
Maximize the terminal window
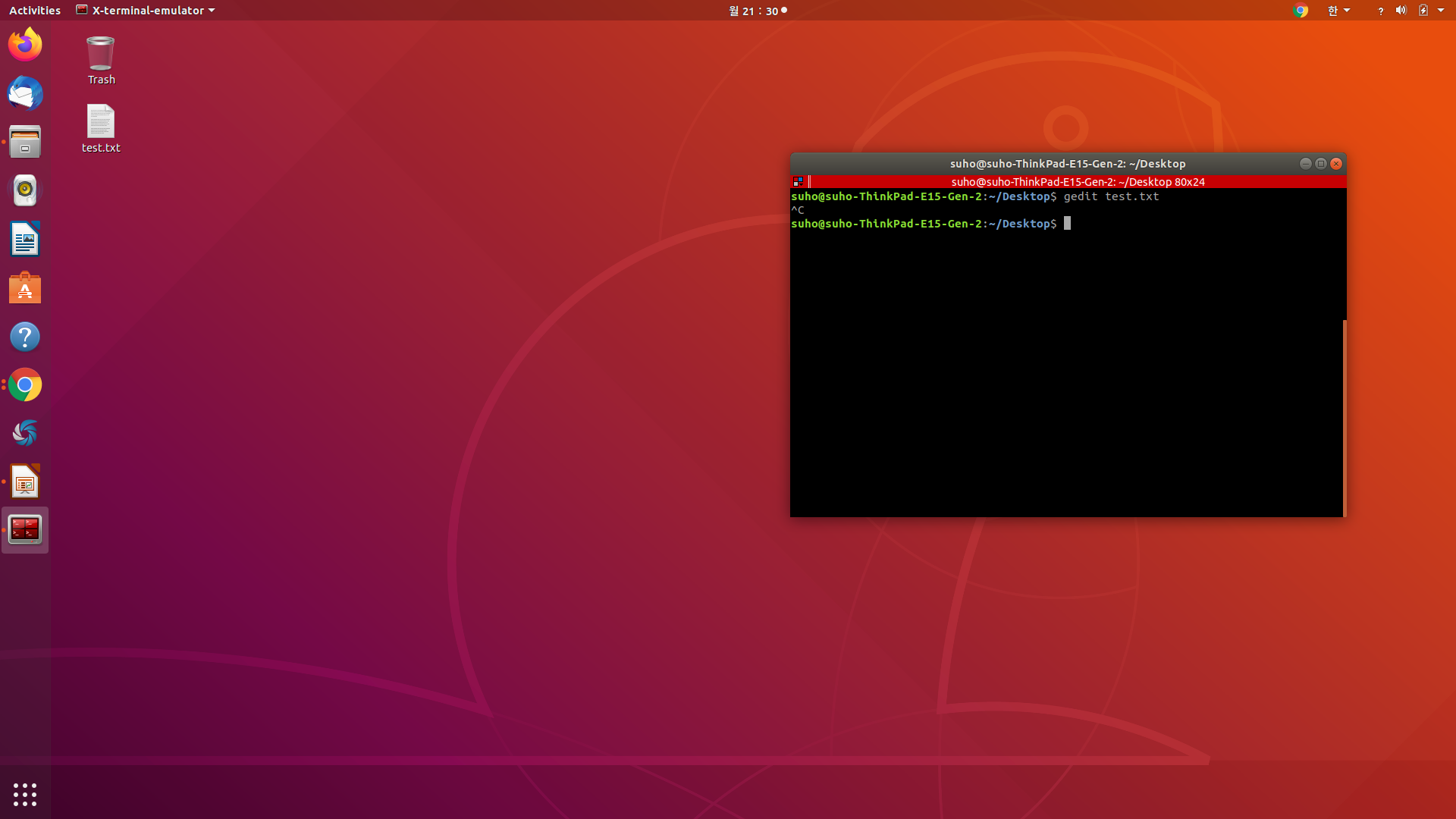coord(1320,164)
